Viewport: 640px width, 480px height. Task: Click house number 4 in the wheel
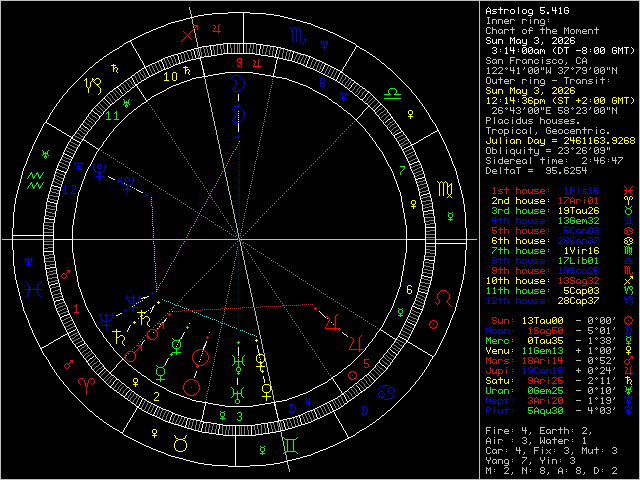[x=309, y=403]
